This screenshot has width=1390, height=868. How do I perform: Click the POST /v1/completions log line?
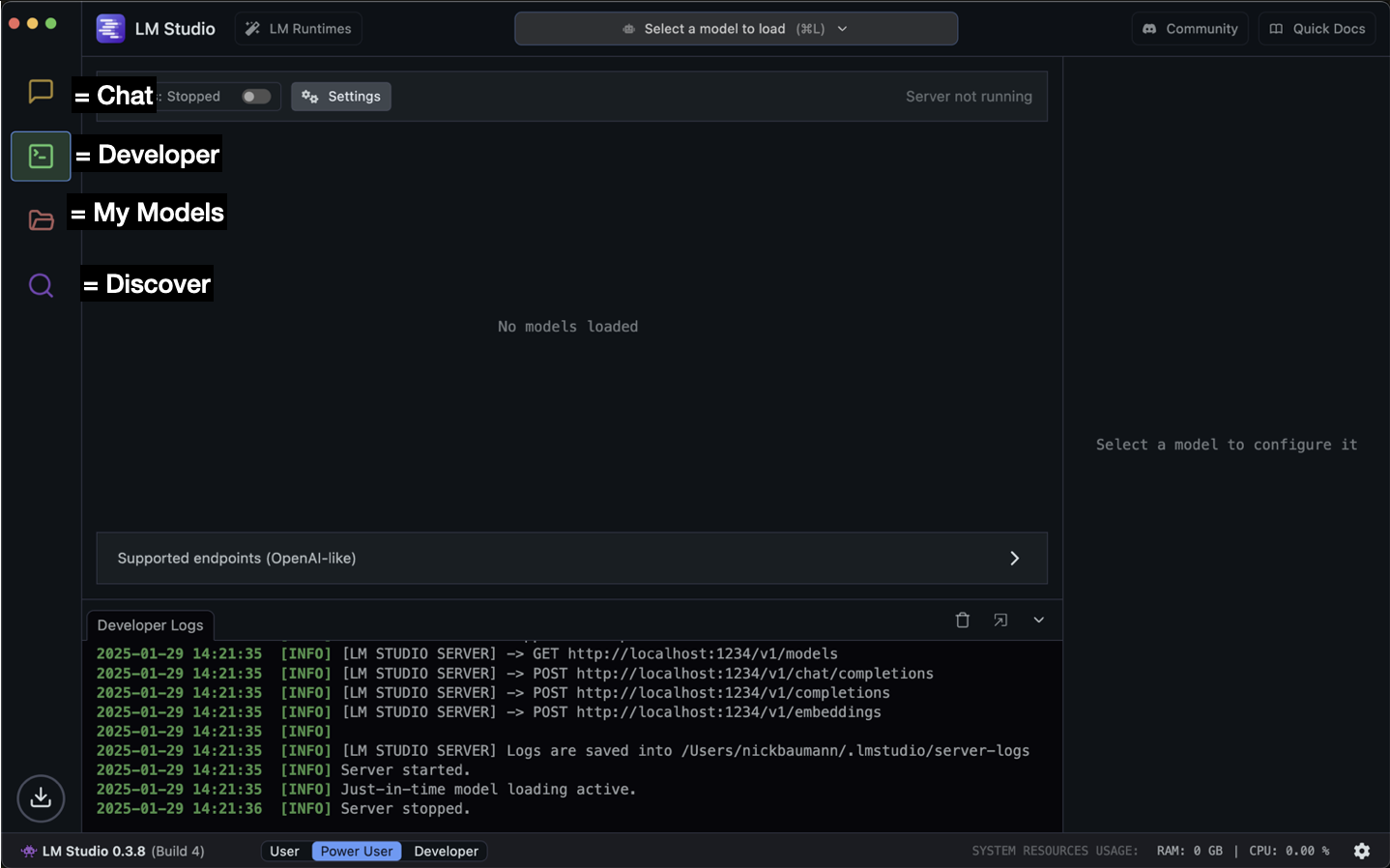point(493,693)
